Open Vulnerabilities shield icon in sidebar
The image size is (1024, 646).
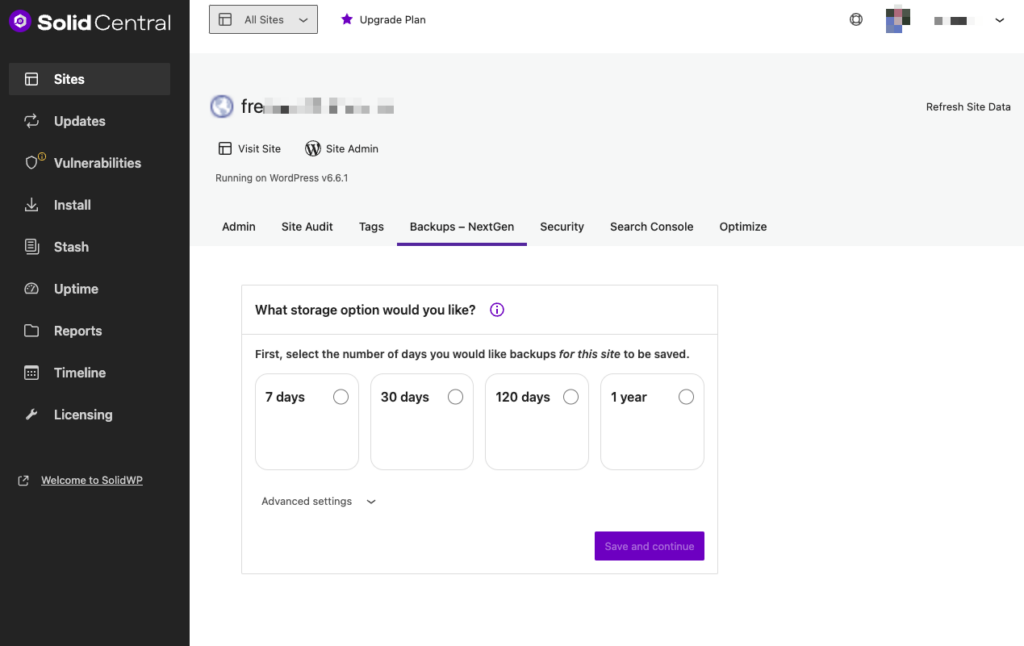[32, 163]
